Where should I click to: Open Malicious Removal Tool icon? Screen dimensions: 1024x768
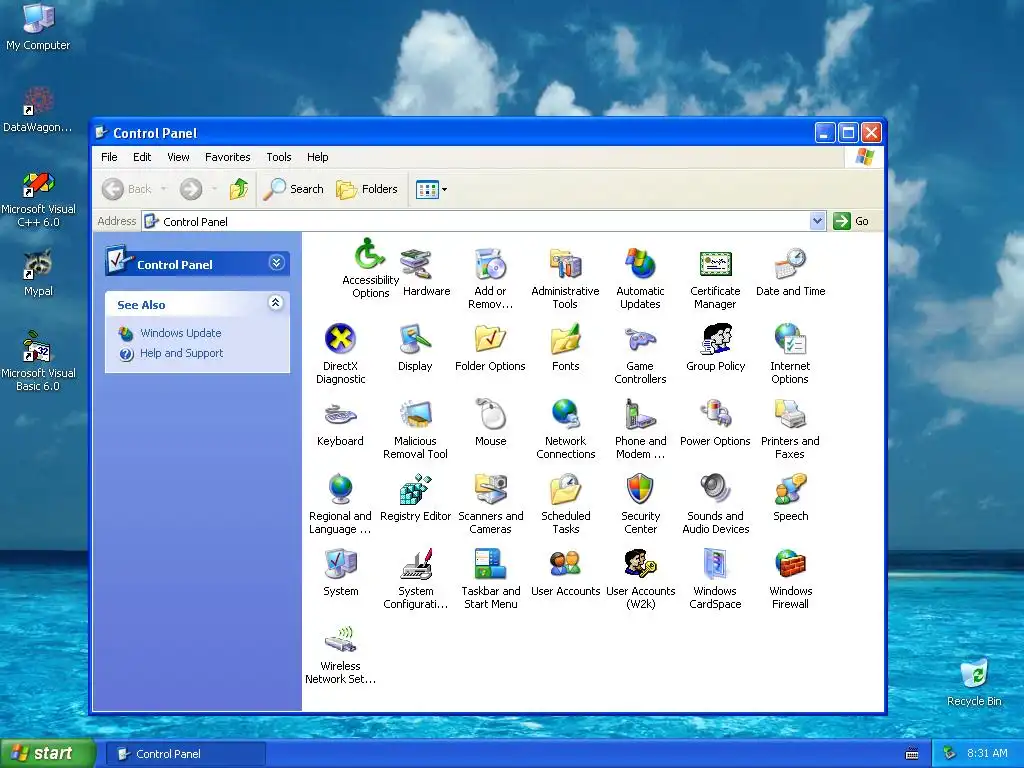[x=415, y=429]
